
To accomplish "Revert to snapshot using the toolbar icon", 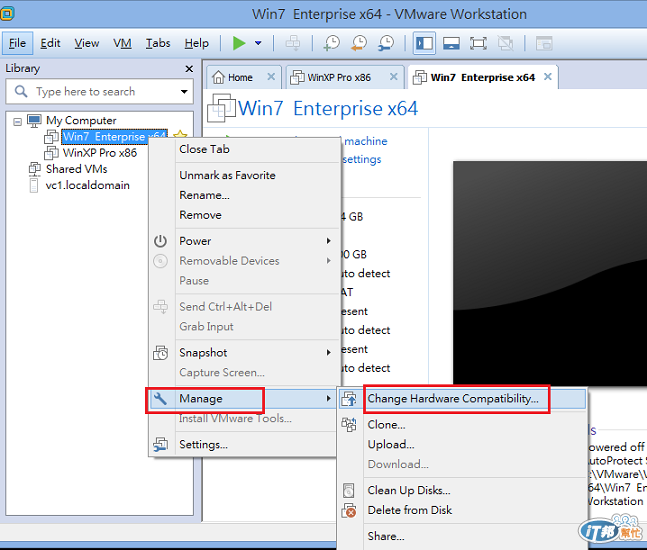I will [359, 43].
